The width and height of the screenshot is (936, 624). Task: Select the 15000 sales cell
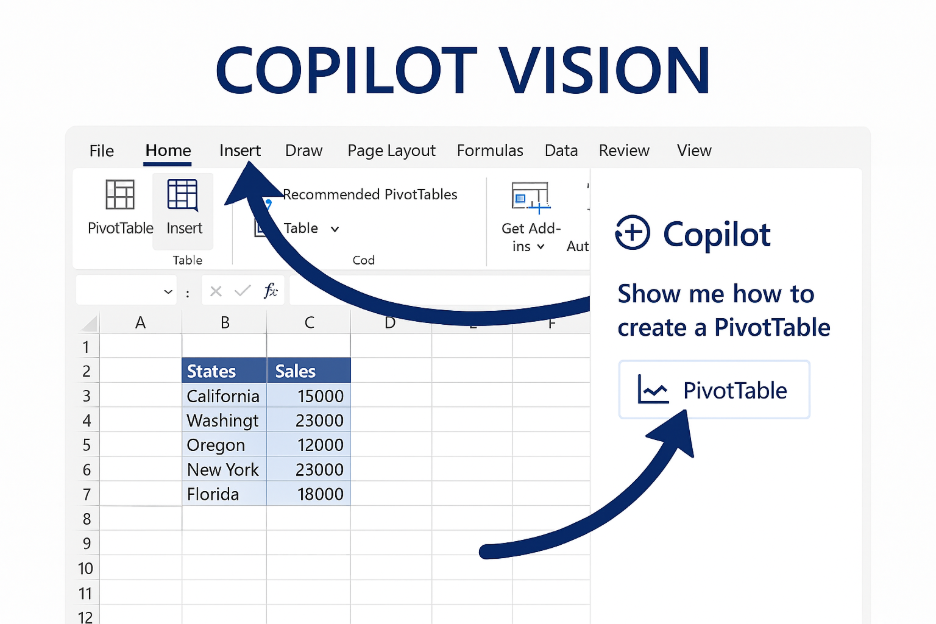coord(309,396)
